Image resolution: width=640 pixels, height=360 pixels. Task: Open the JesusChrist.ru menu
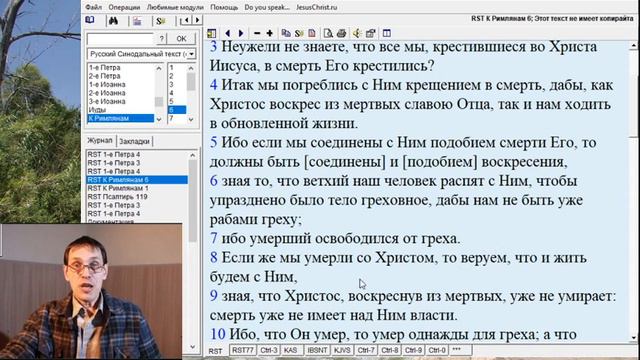(x=317, y=7)
